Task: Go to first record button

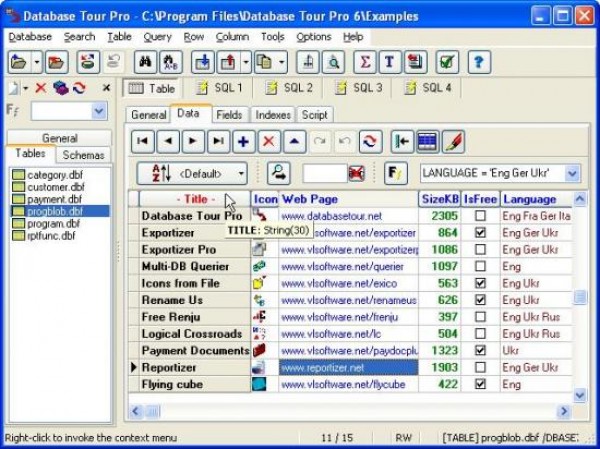Action: tap(143, 142)
